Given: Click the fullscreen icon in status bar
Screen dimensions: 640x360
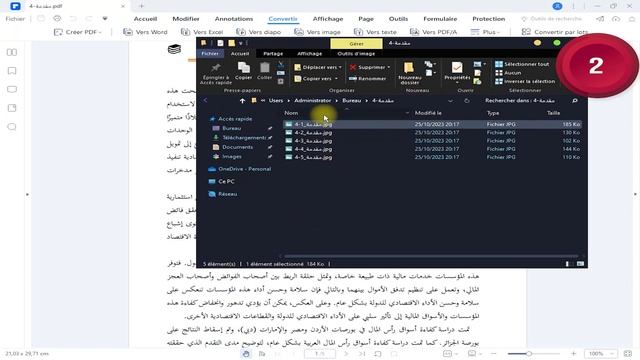Looking at the screenshot, I should [628, 353].
